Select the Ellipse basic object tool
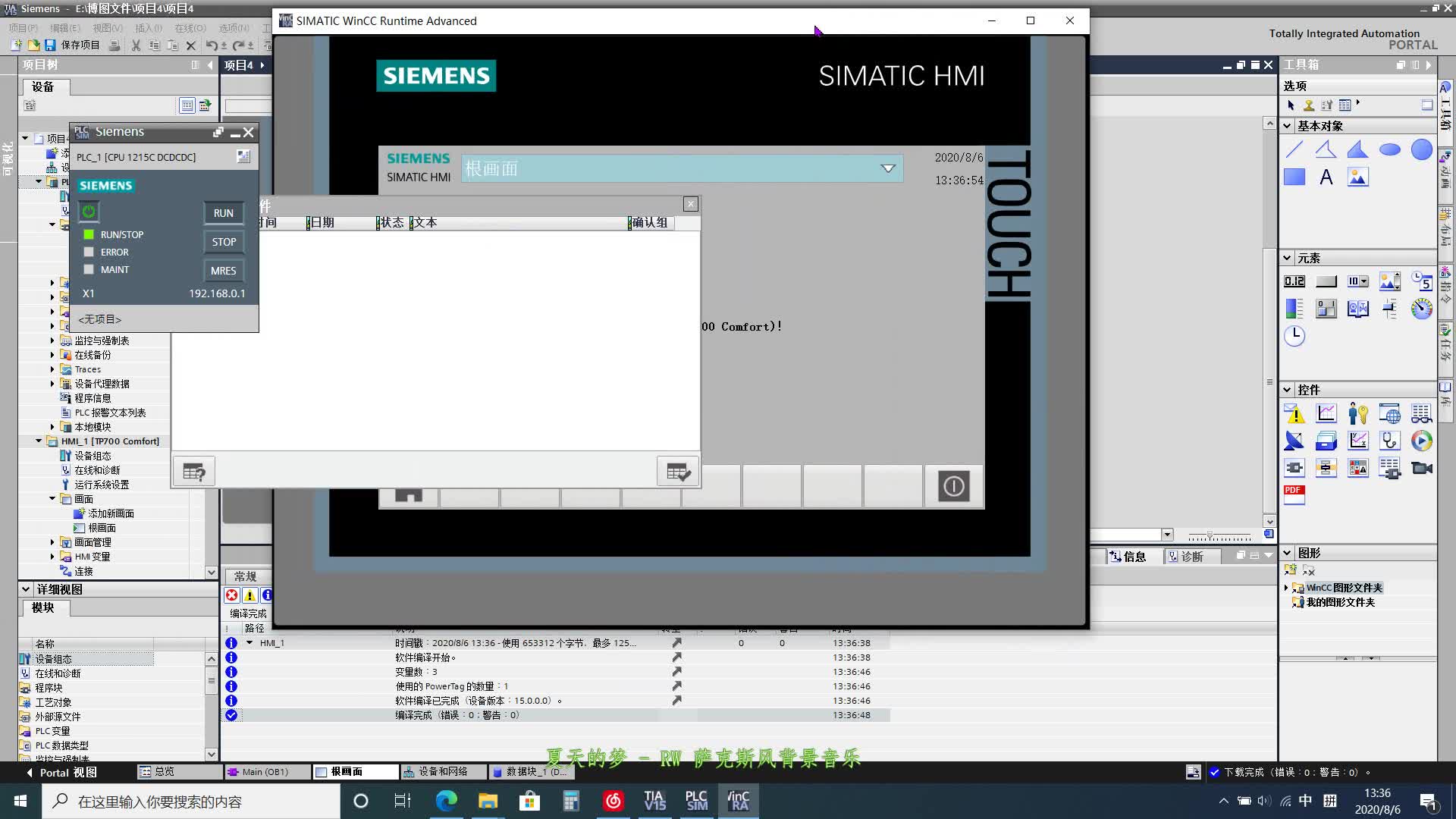The image size is (1456, 819). pos(1389,150)
